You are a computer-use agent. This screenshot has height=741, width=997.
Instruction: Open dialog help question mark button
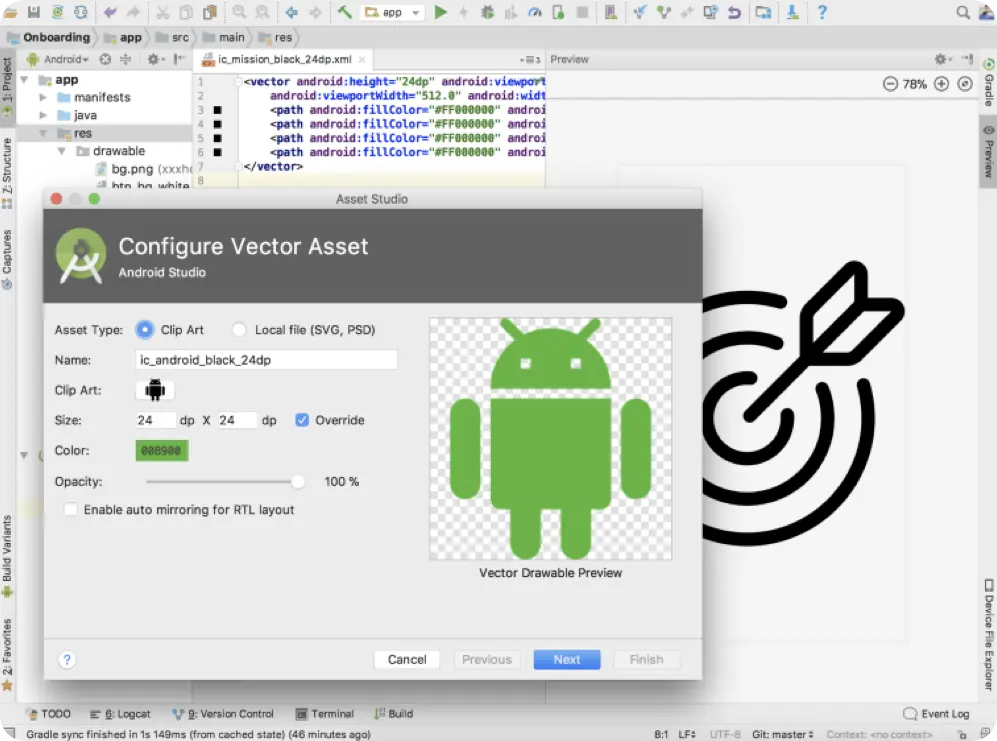point(67,660)
